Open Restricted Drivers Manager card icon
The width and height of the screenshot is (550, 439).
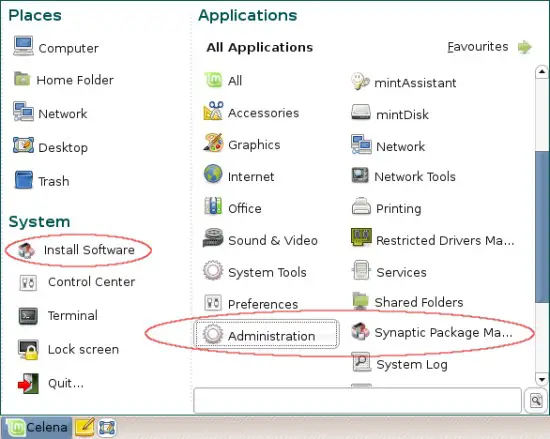point(361,237)
